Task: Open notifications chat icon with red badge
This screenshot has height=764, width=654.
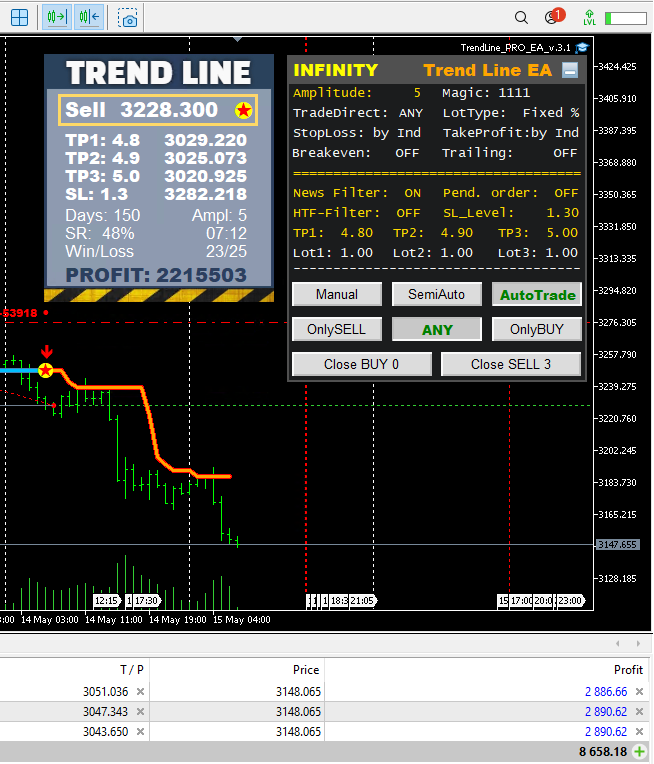Action: tap(552, 17)
